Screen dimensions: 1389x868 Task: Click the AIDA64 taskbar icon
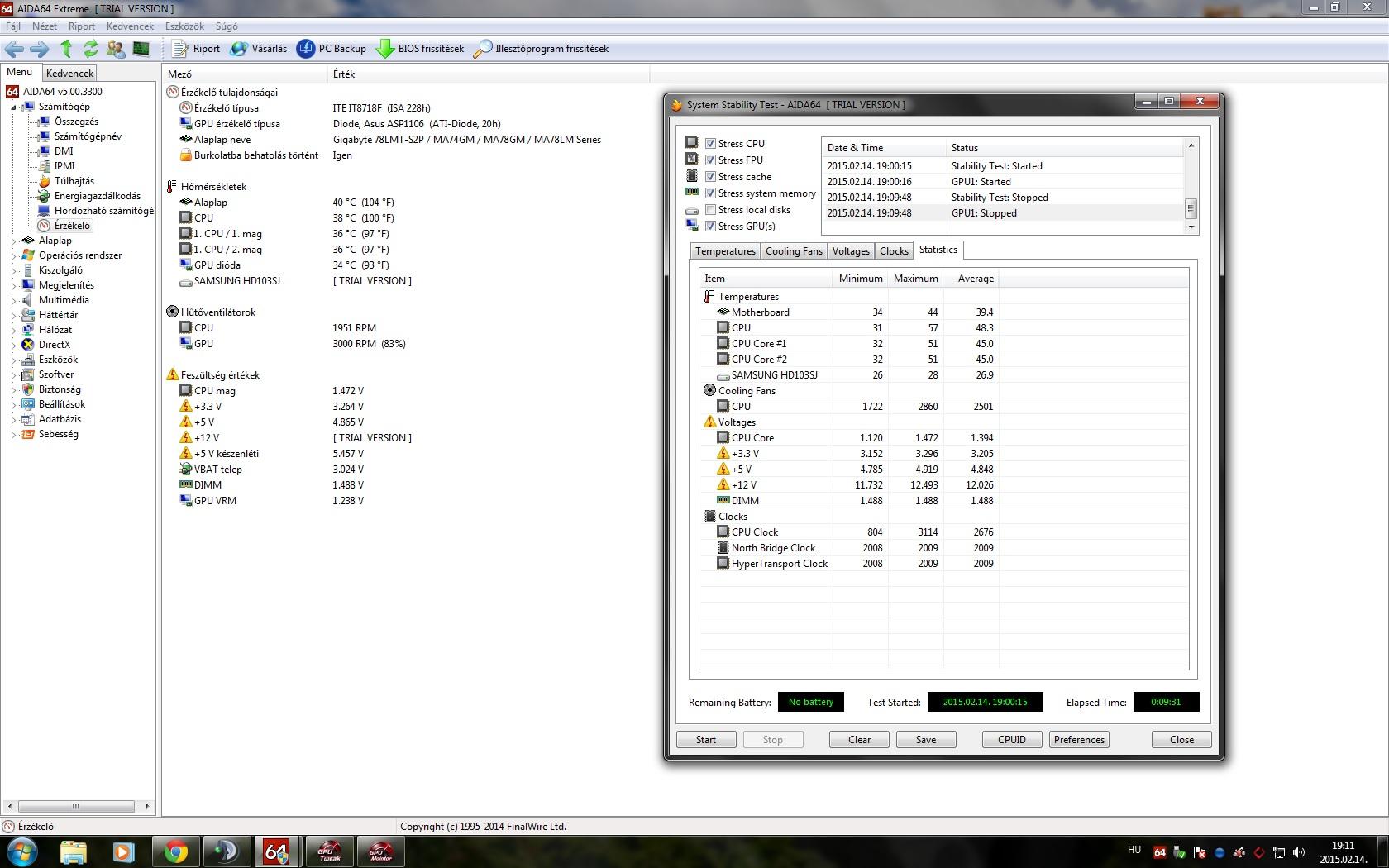coord(276,851)
